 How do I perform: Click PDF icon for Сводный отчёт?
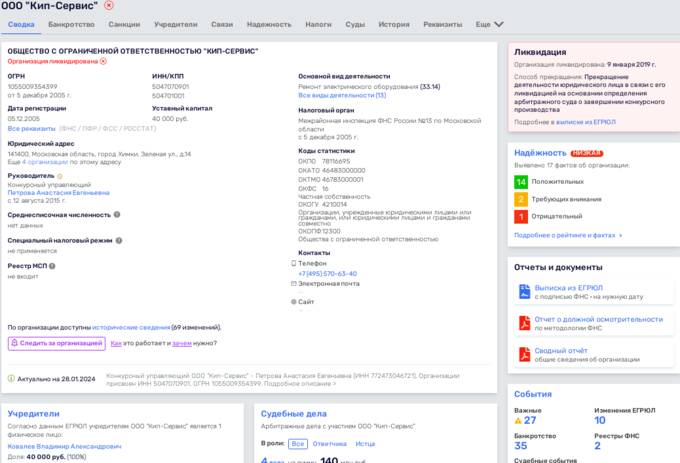[x=525, y=354]
